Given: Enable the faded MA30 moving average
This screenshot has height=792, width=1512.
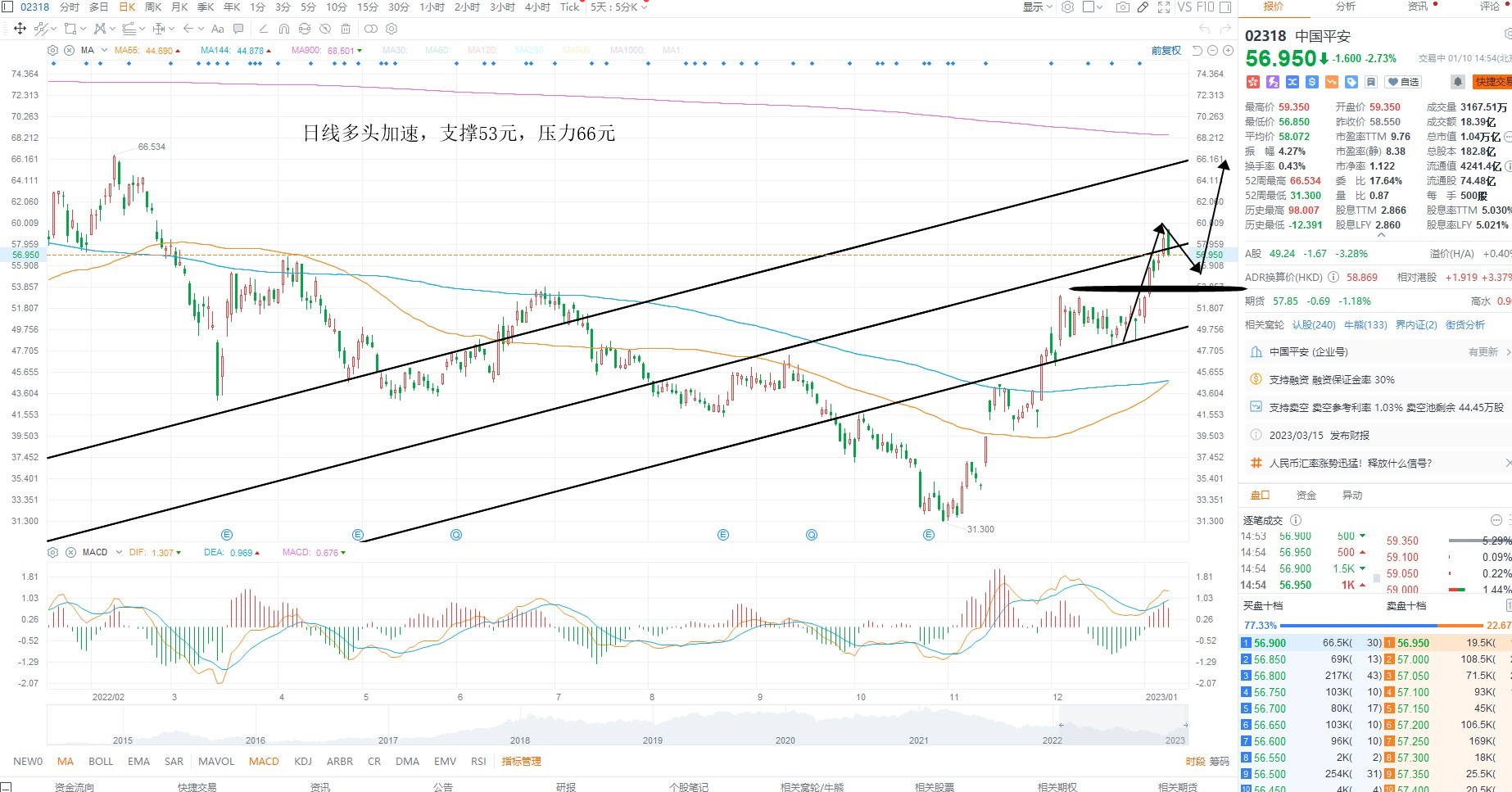Looking at the screenshot, I should 394,51.
